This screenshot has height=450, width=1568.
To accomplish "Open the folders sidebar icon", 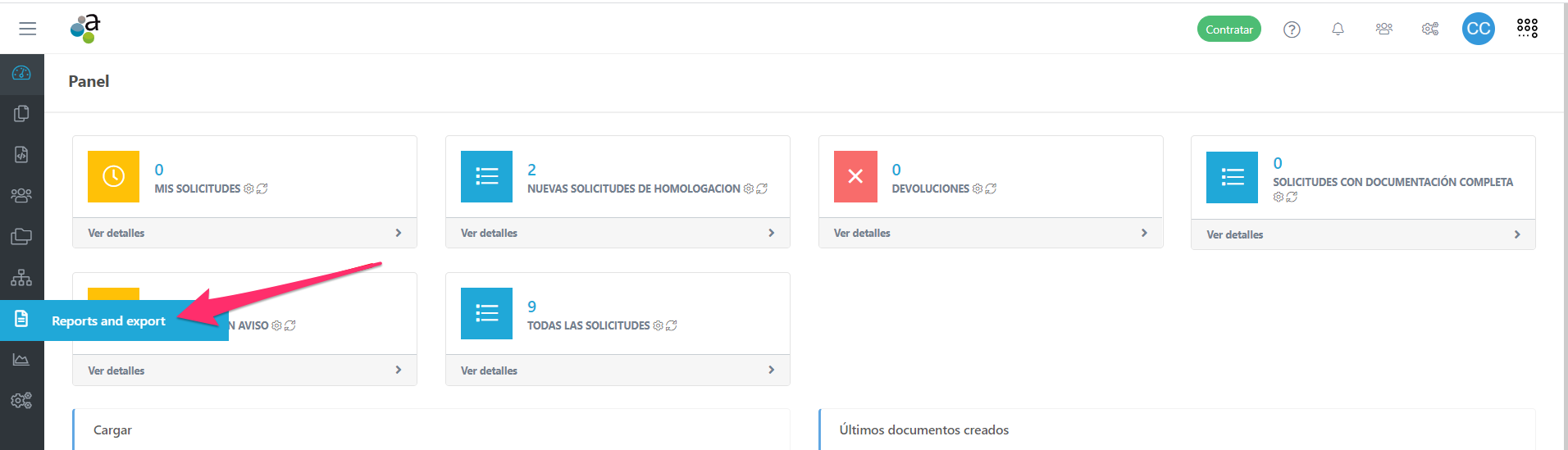I will click(21, 237).
